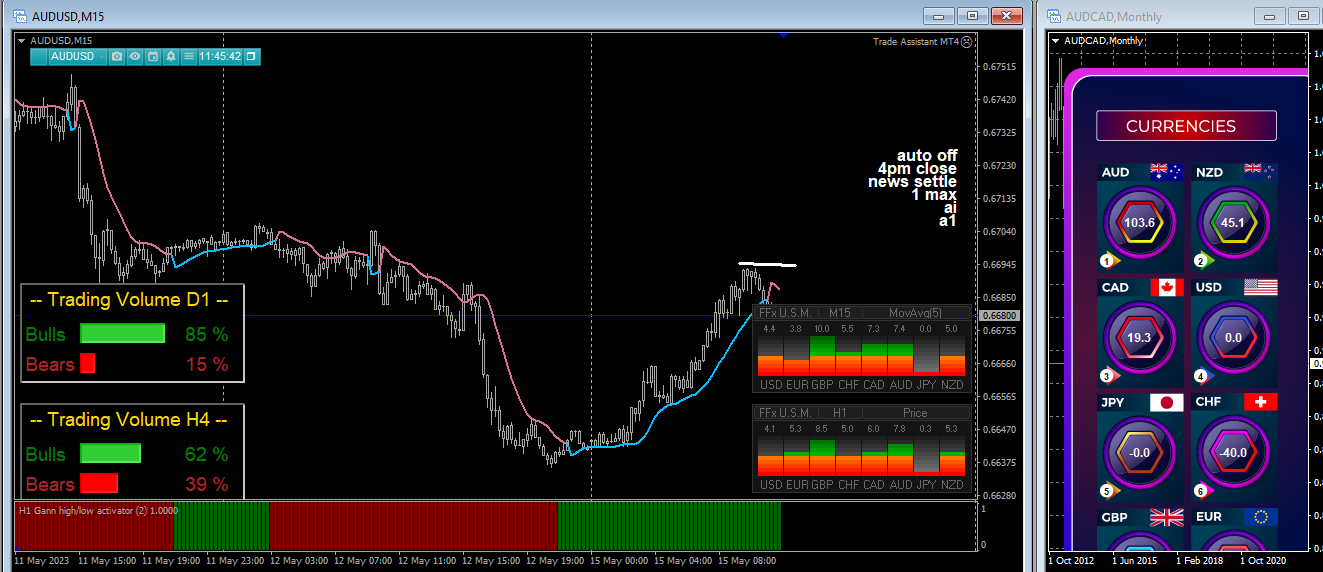This screenshot has height=572, width=1323.
Task: Click the USD 0.0 currency gauge
Action: click(1234, 338)
